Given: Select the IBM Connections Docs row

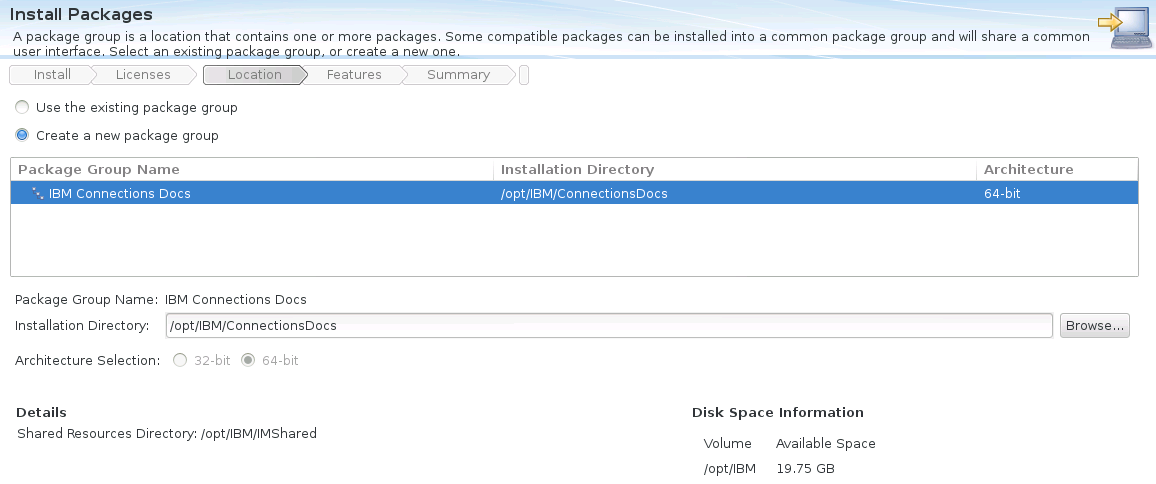Looking at the screenshot, I should click(574, 193).
